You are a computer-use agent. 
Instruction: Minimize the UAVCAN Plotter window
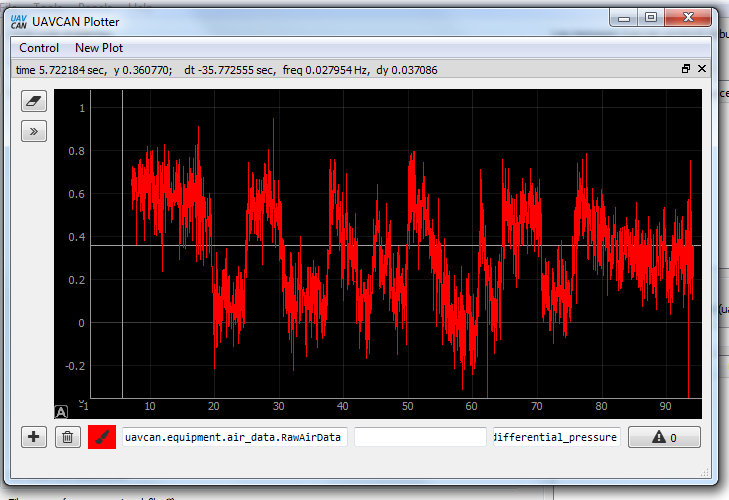pos(625,18)
